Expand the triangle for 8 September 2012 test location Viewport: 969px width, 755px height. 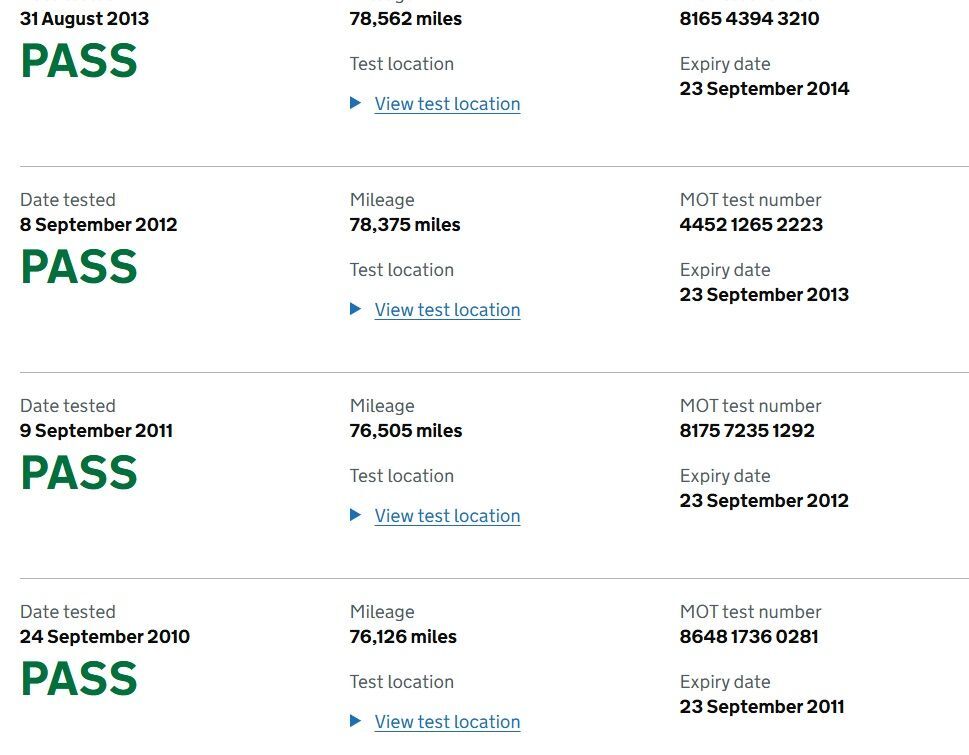pos(355,309)
